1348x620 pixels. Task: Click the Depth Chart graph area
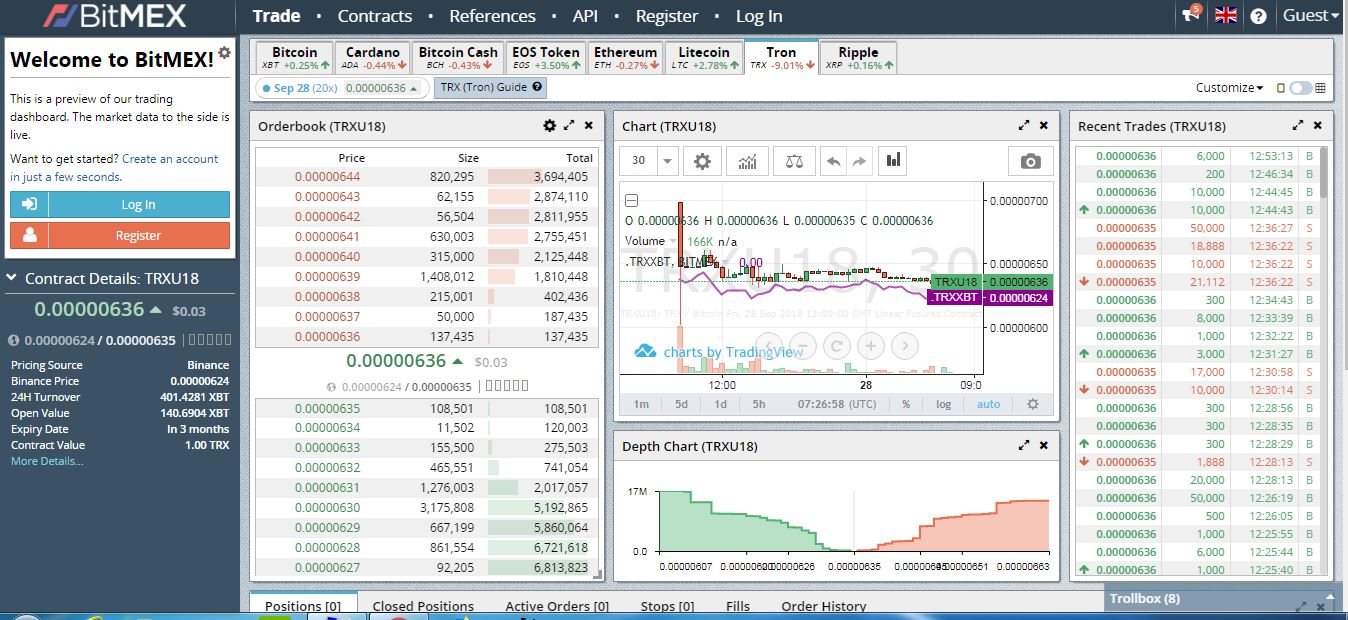pos(854,520)
